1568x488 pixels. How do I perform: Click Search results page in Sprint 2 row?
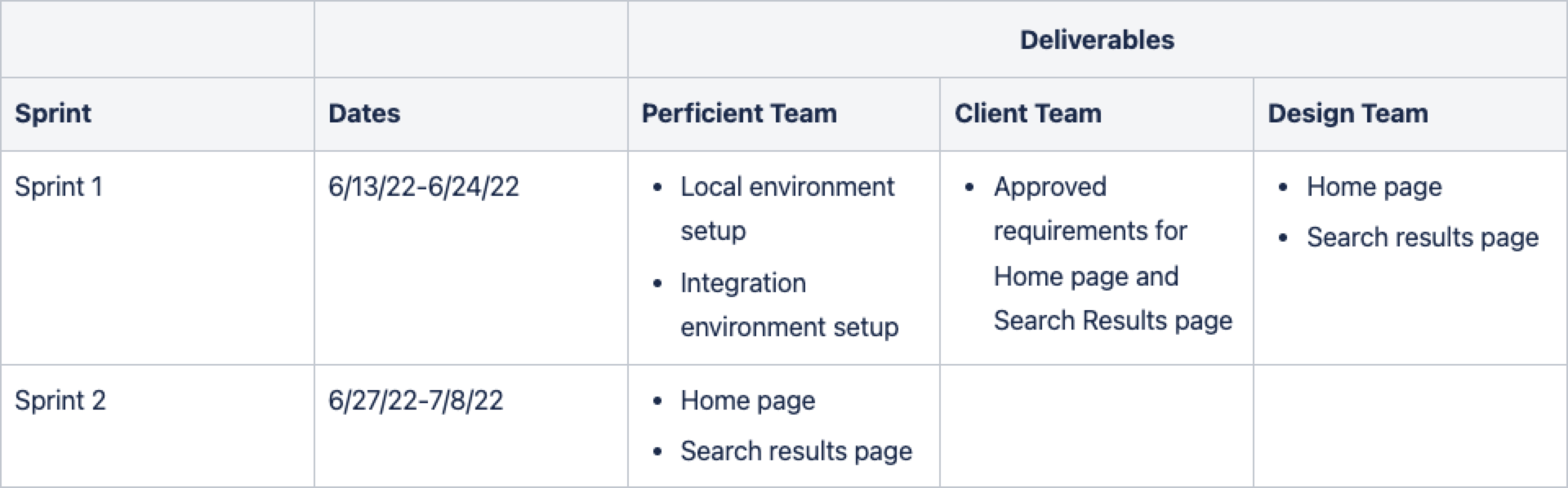pos(796,451)
